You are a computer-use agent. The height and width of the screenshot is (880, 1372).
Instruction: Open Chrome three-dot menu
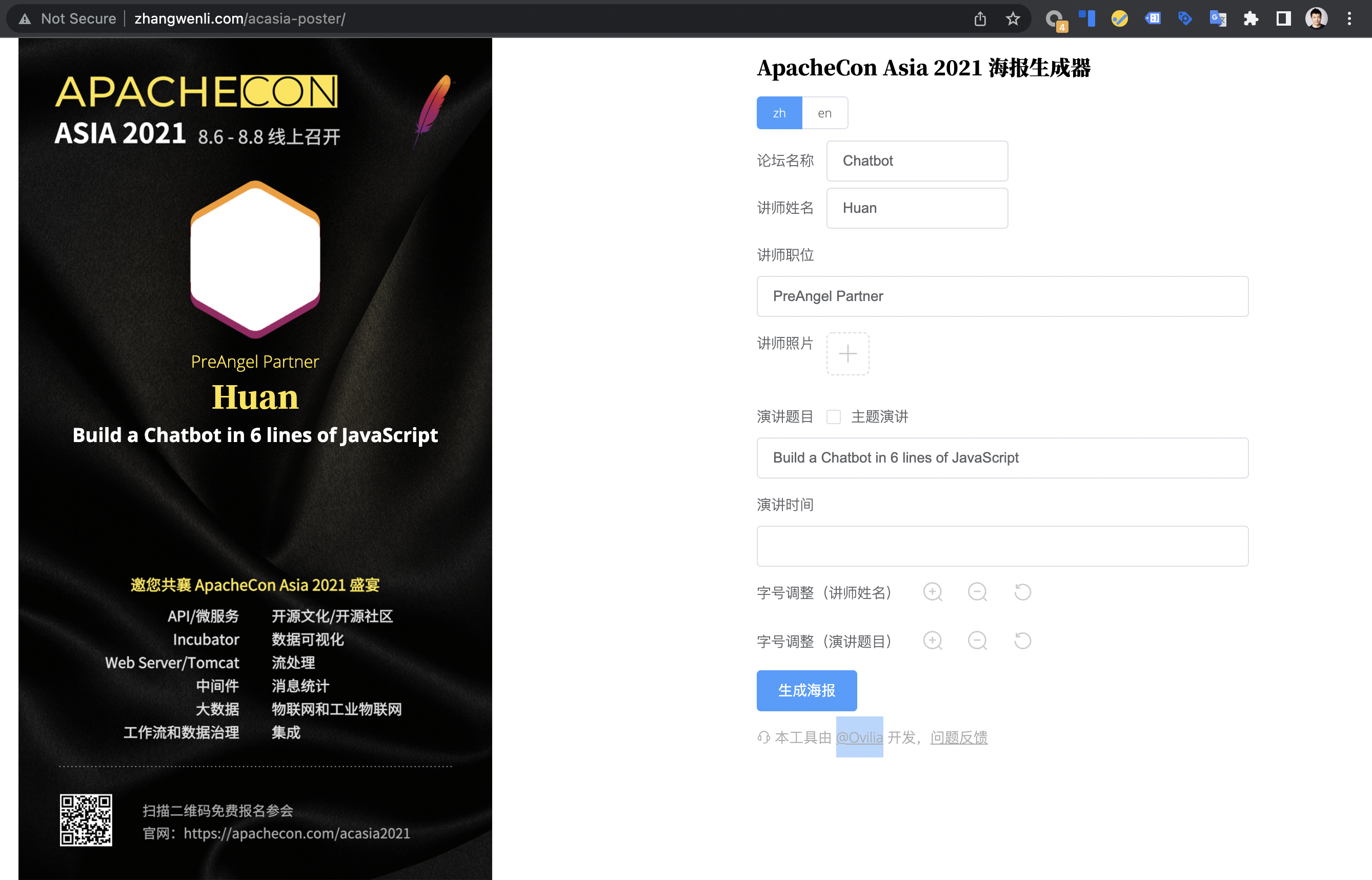(1350, 19)
